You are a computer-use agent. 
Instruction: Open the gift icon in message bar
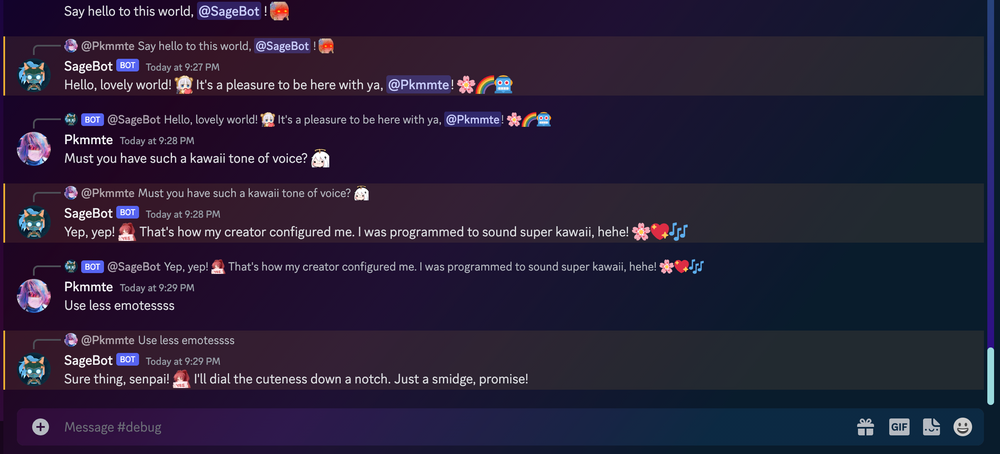865,427
